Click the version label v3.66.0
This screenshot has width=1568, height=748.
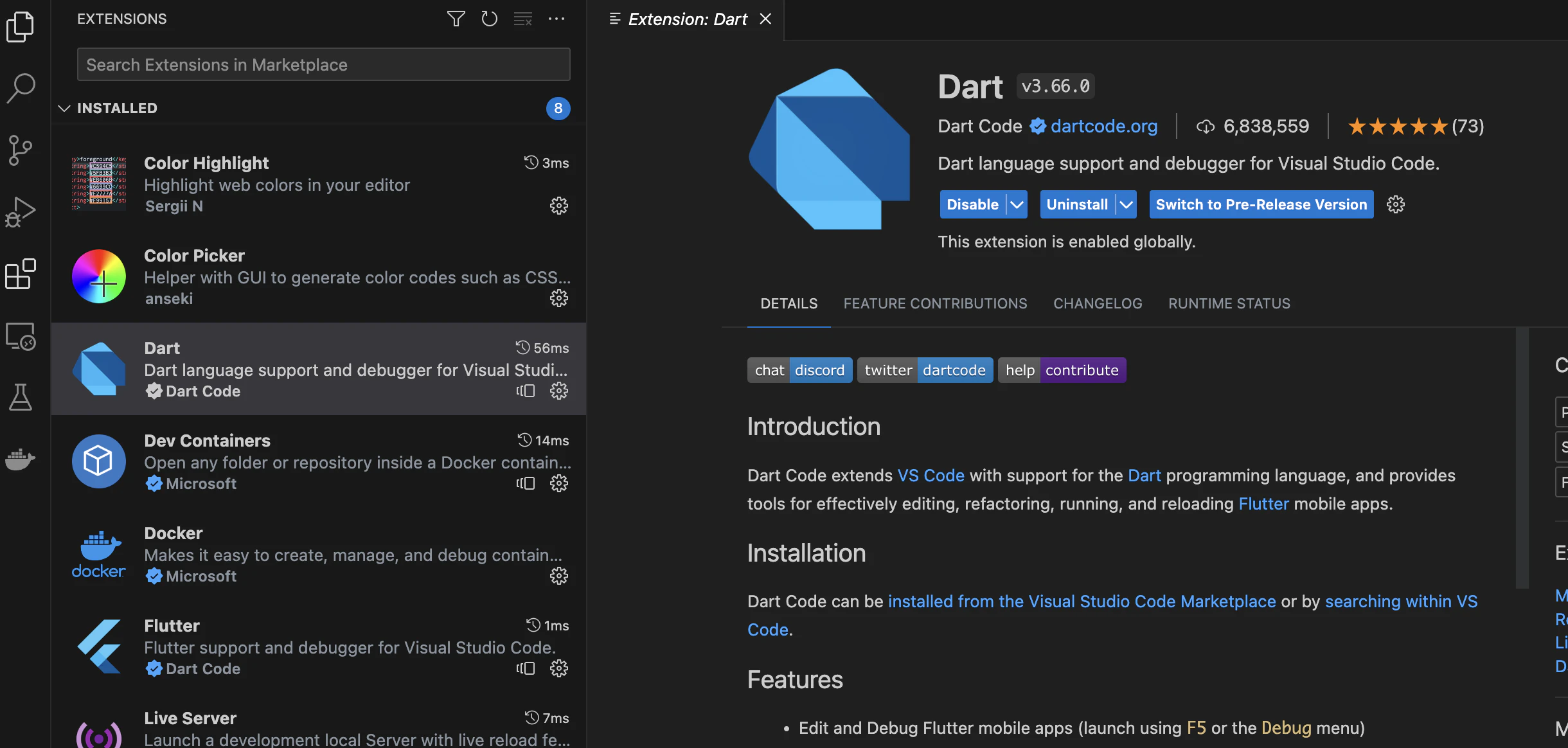1056,86
